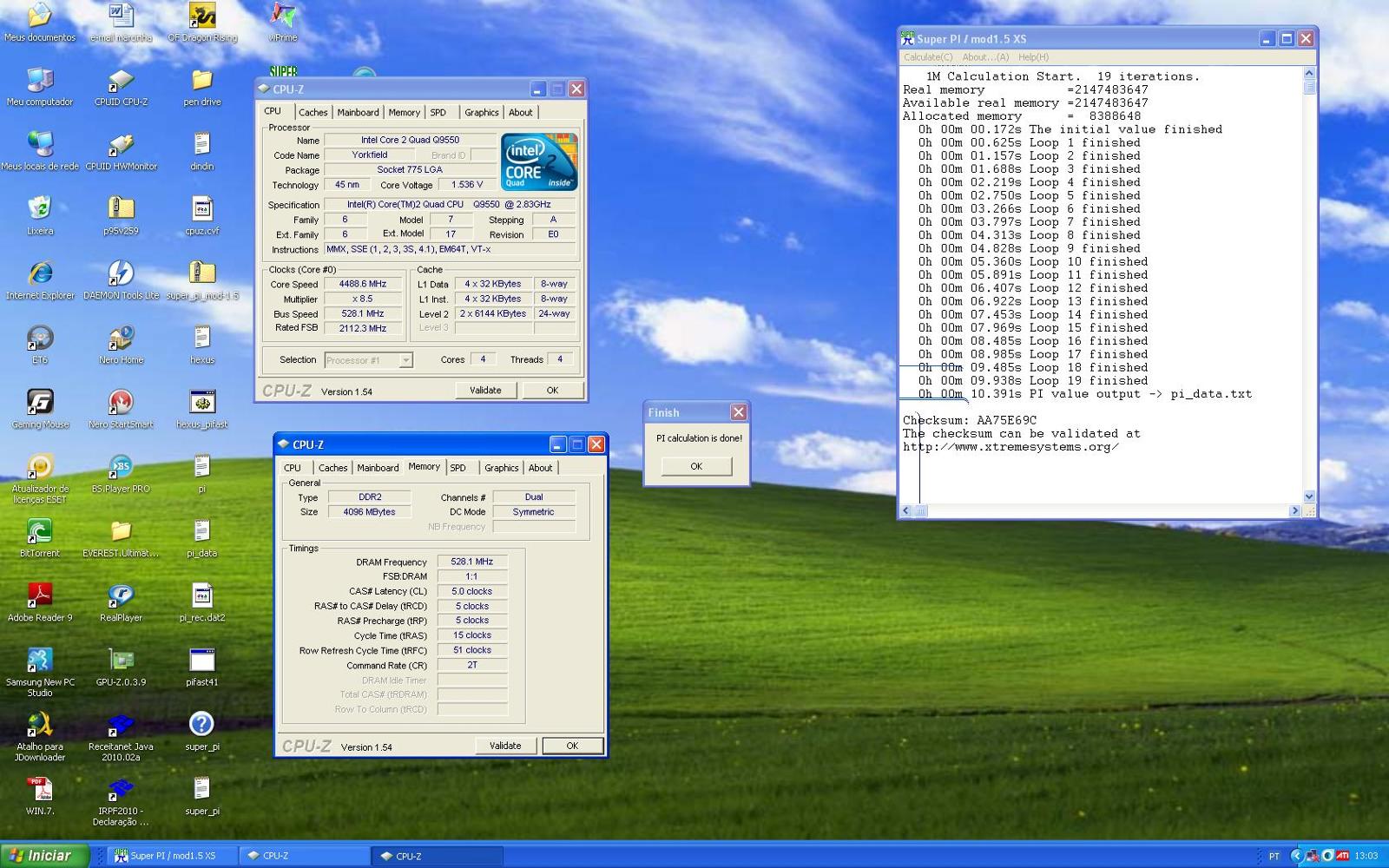Click the ATI tray icon
This screenshot has height=868, width=1389.
tap(1342, 856)
